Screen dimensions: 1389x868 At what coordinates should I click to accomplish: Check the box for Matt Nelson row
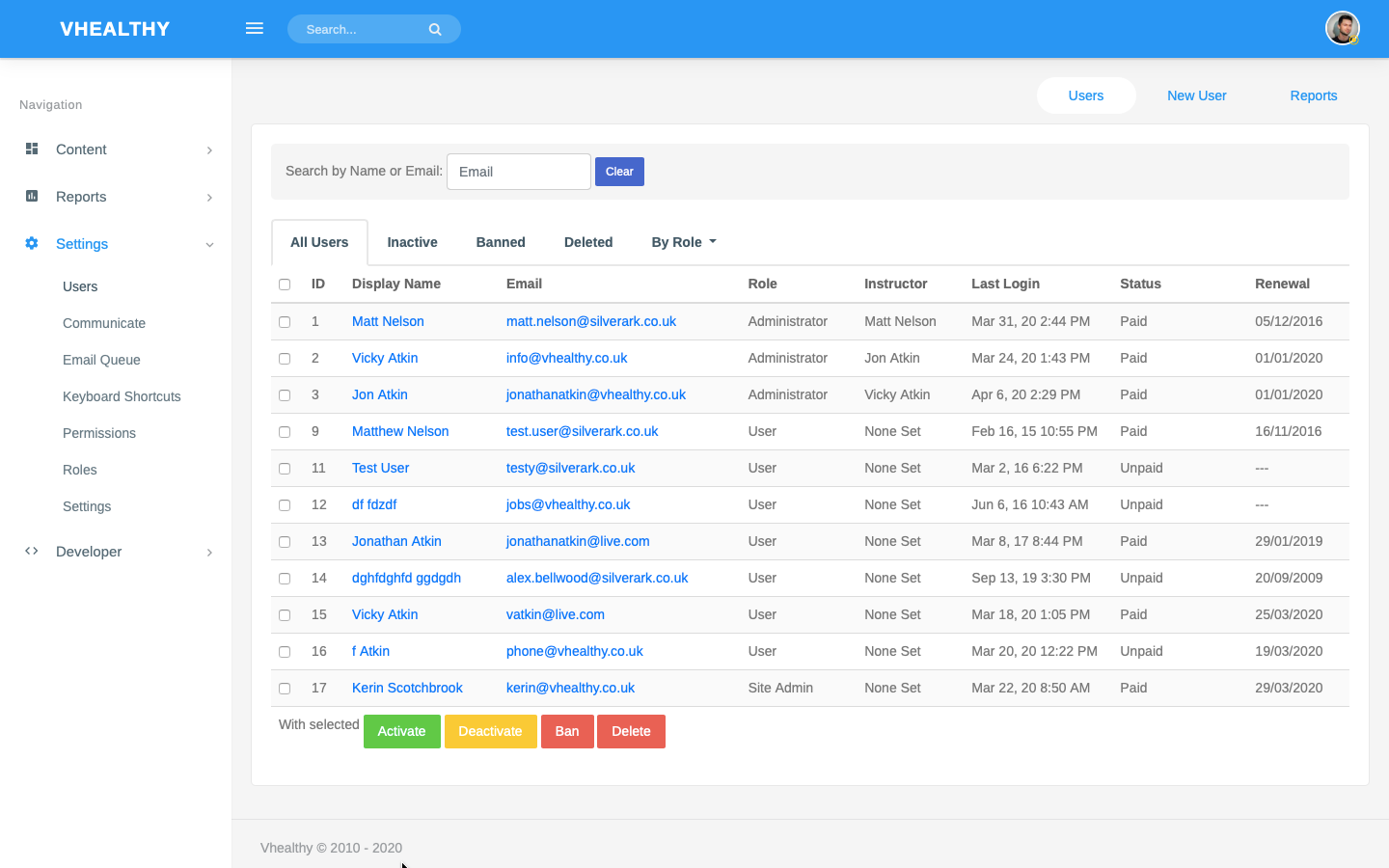click(x=285, y=322)
